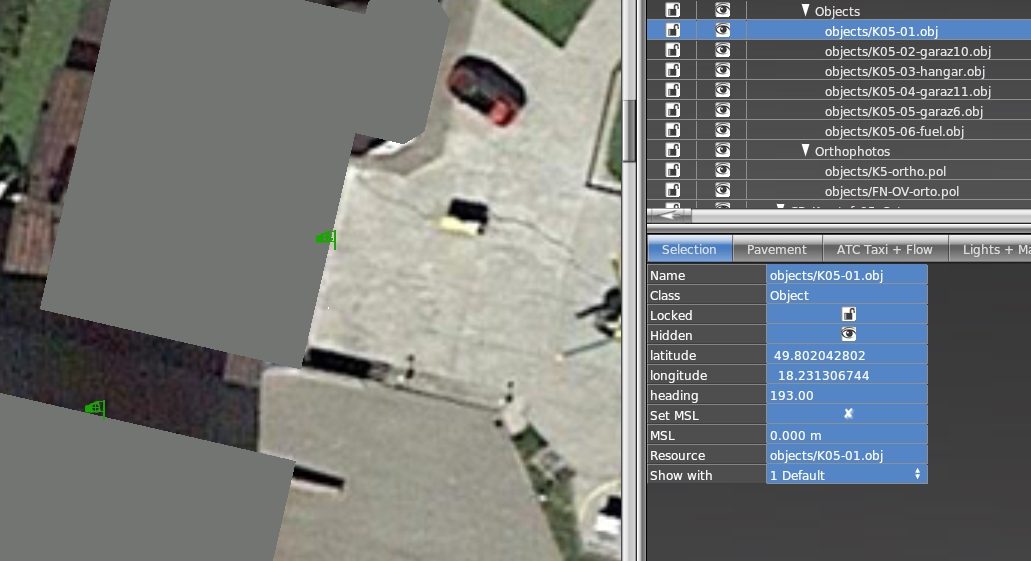Select the Orthophotos group label
This screenshot has height=561, width=1031.
point(852,151)
